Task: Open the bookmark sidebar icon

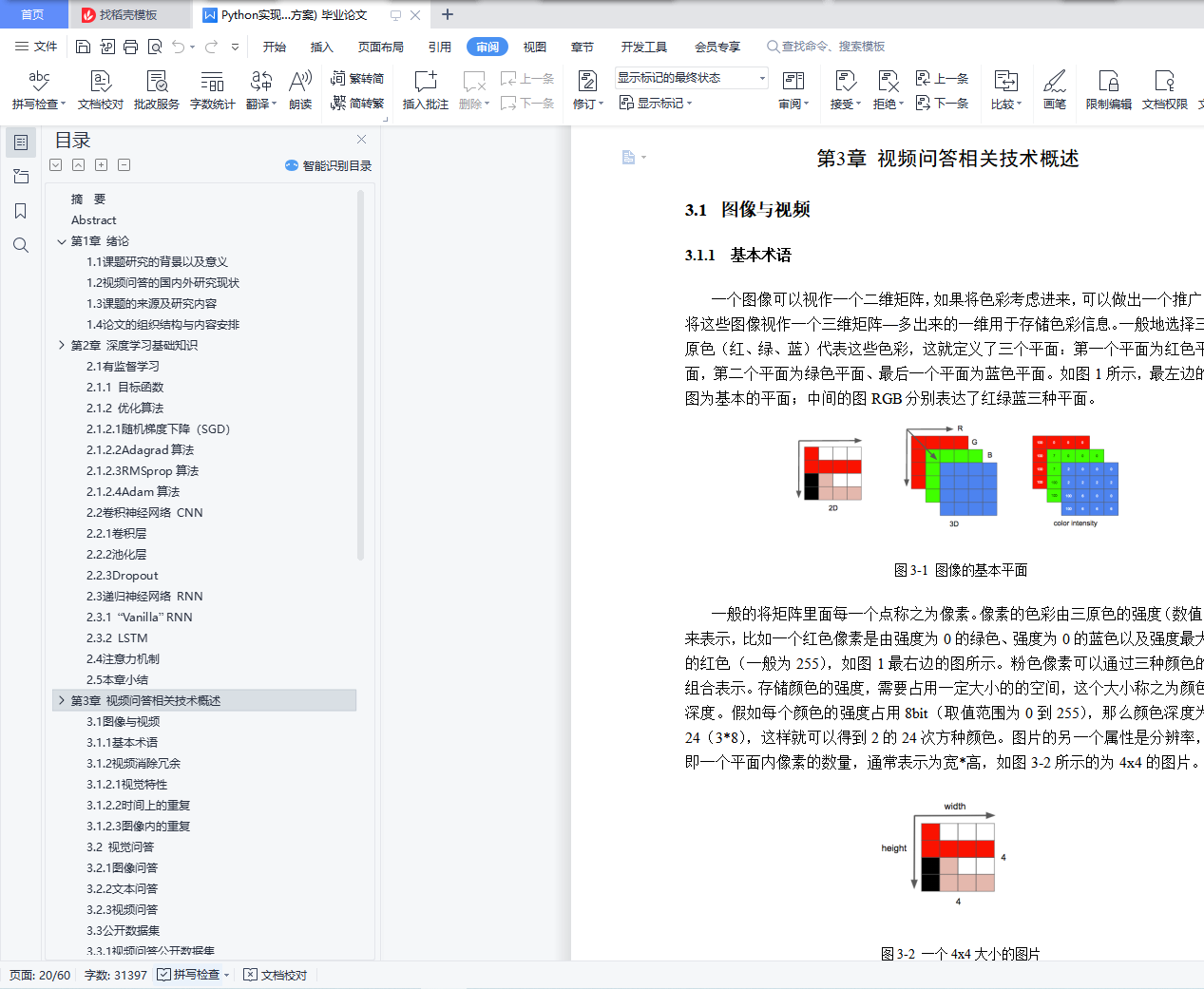Action: click(x=21, y=211)
